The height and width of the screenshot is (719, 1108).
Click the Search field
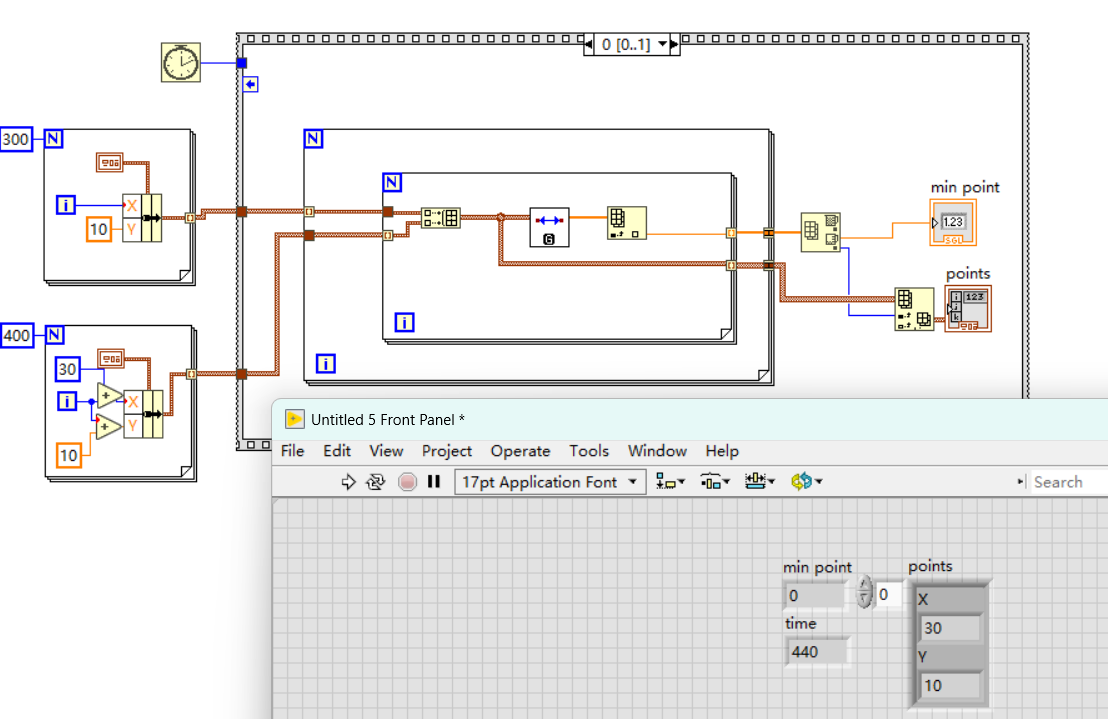1069,482
